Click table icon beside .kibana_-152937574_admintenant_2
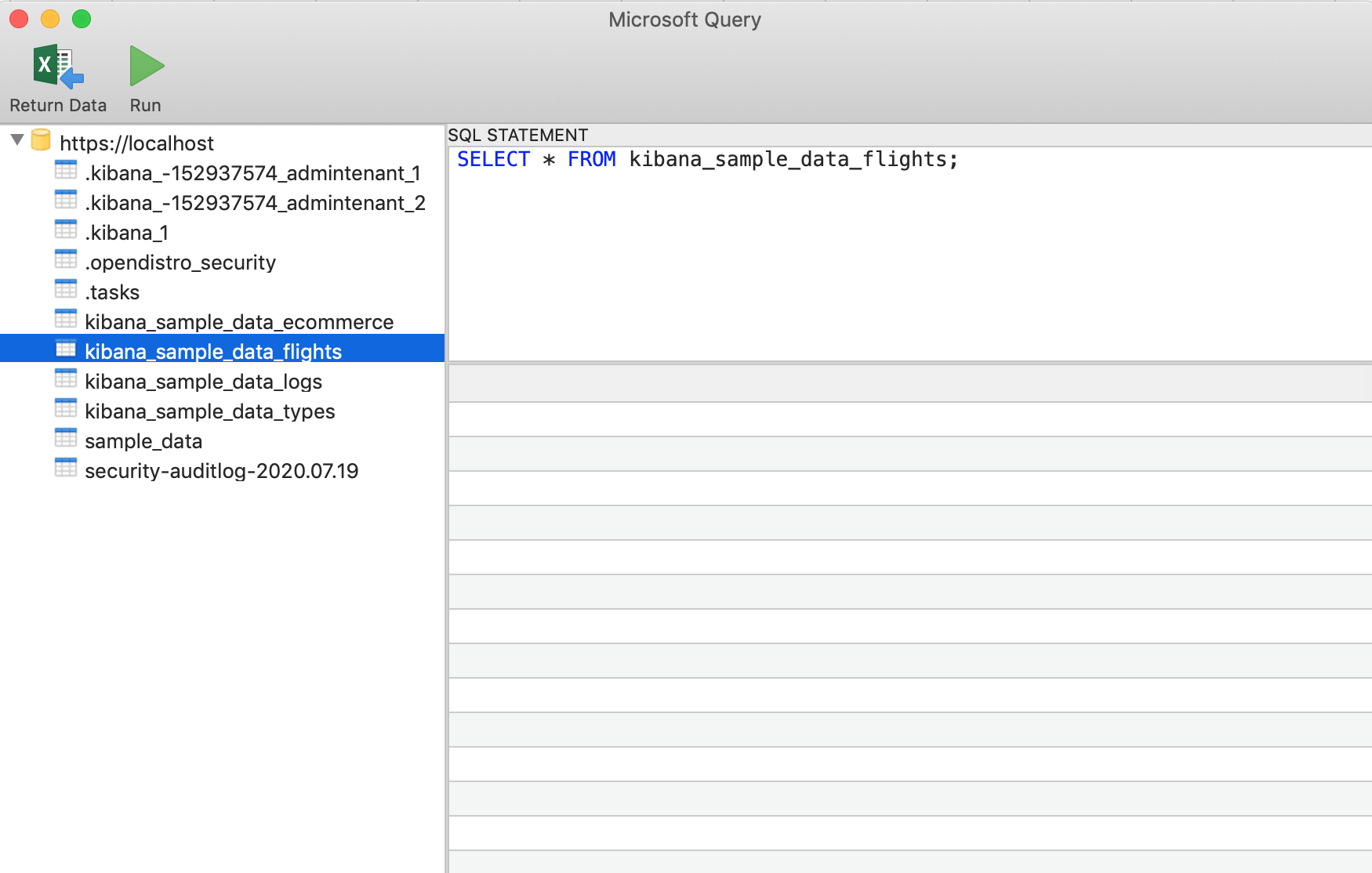 (66, 200)
